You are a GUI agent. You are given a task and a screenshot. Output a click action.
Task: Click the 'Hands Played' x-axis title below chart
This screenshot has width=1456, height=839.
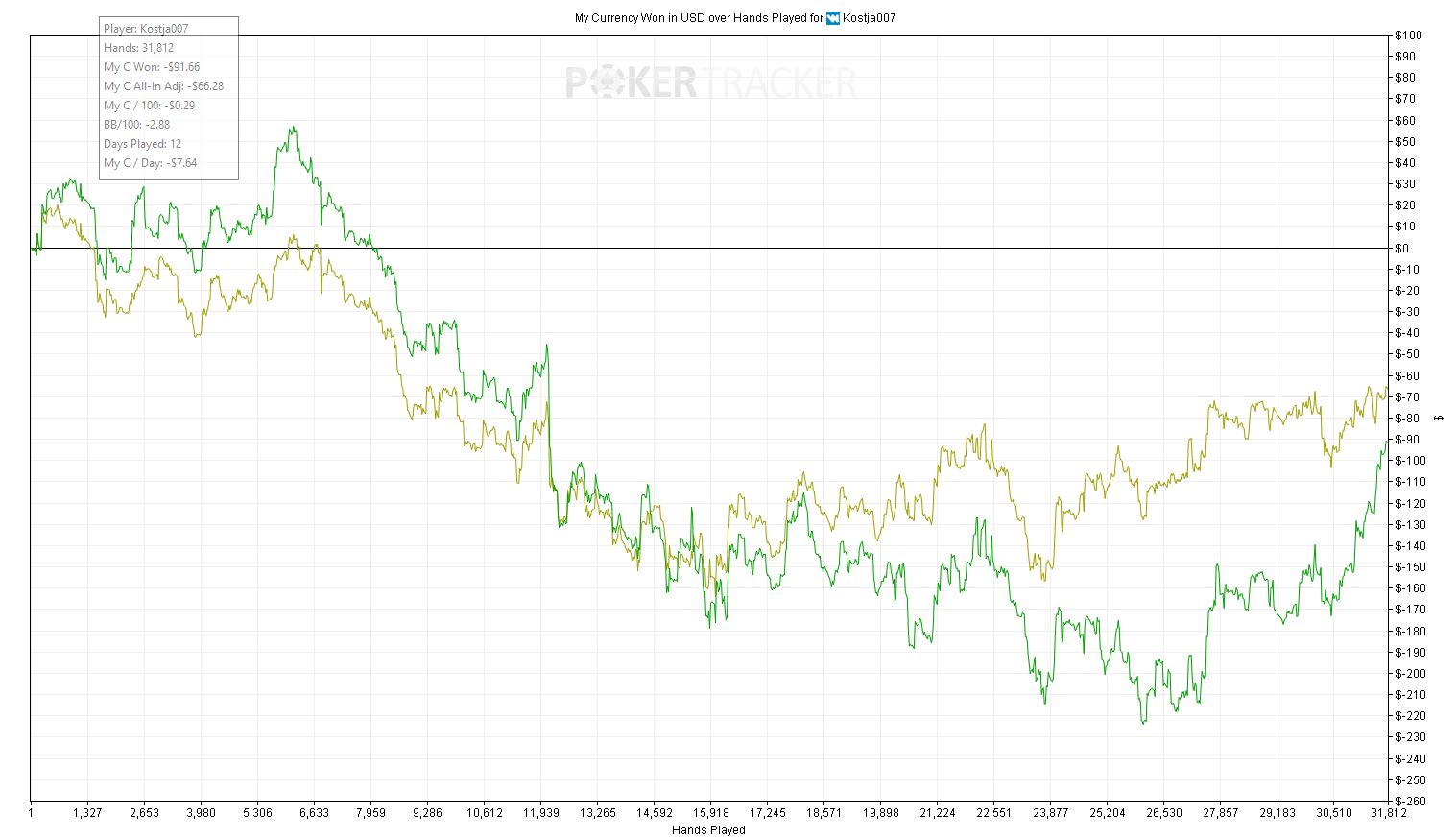point(708,830)
